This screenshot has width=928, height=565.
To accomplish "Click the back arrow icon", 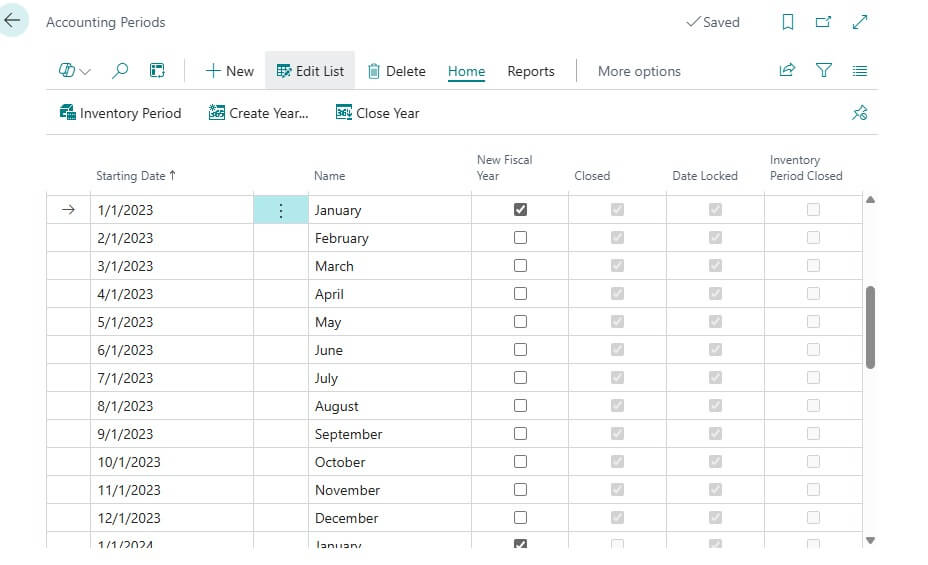I will [x=13, y=20].
